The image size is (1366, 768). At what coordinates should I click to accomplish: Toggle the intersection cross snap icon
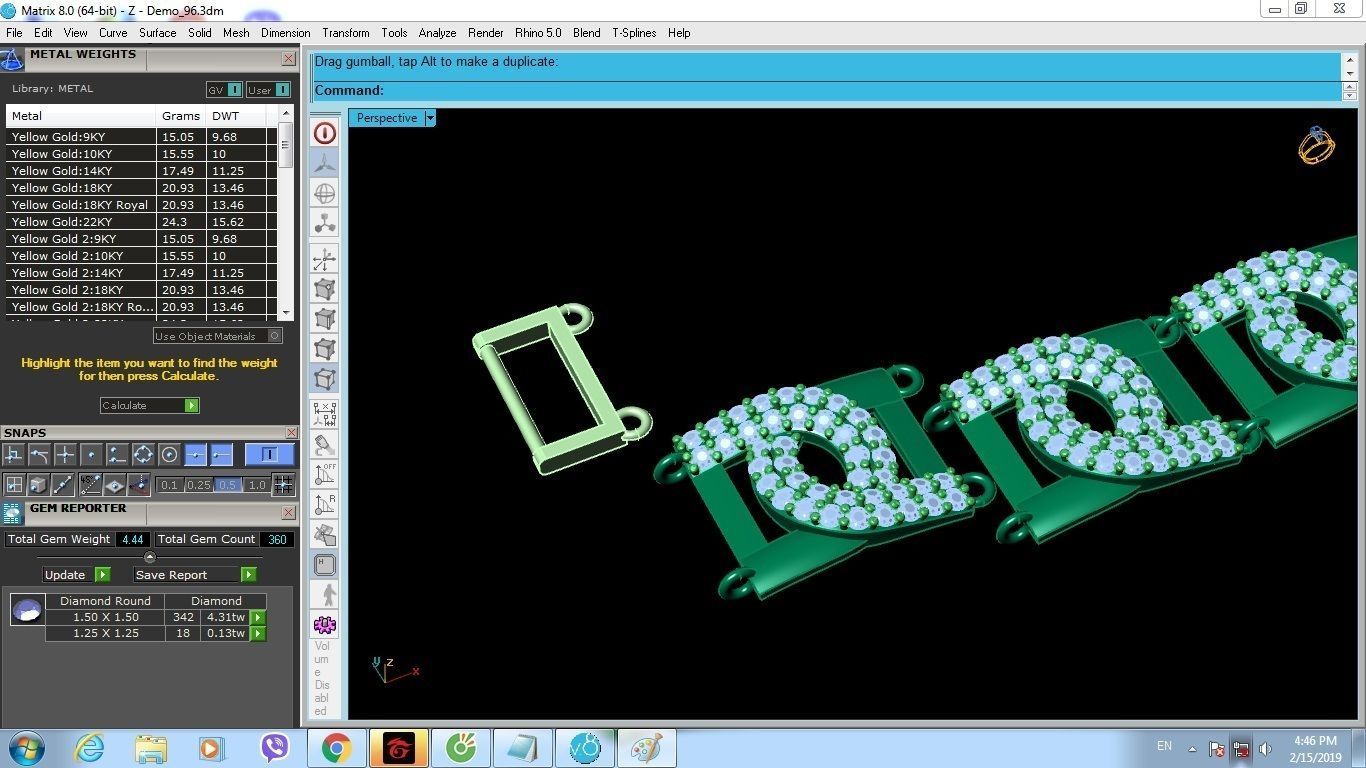click(x=66, y=455)
